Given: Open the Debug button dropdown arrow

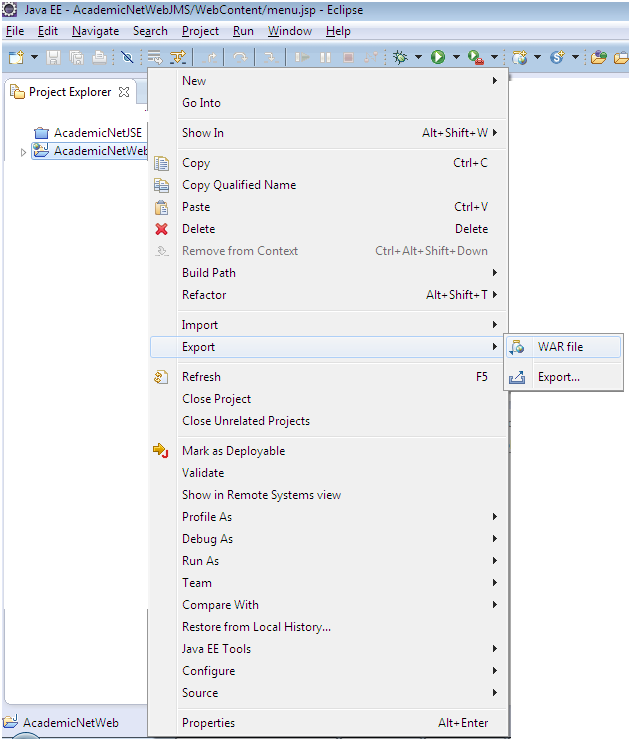Looking at the screenshot, I should coord(418,58).
